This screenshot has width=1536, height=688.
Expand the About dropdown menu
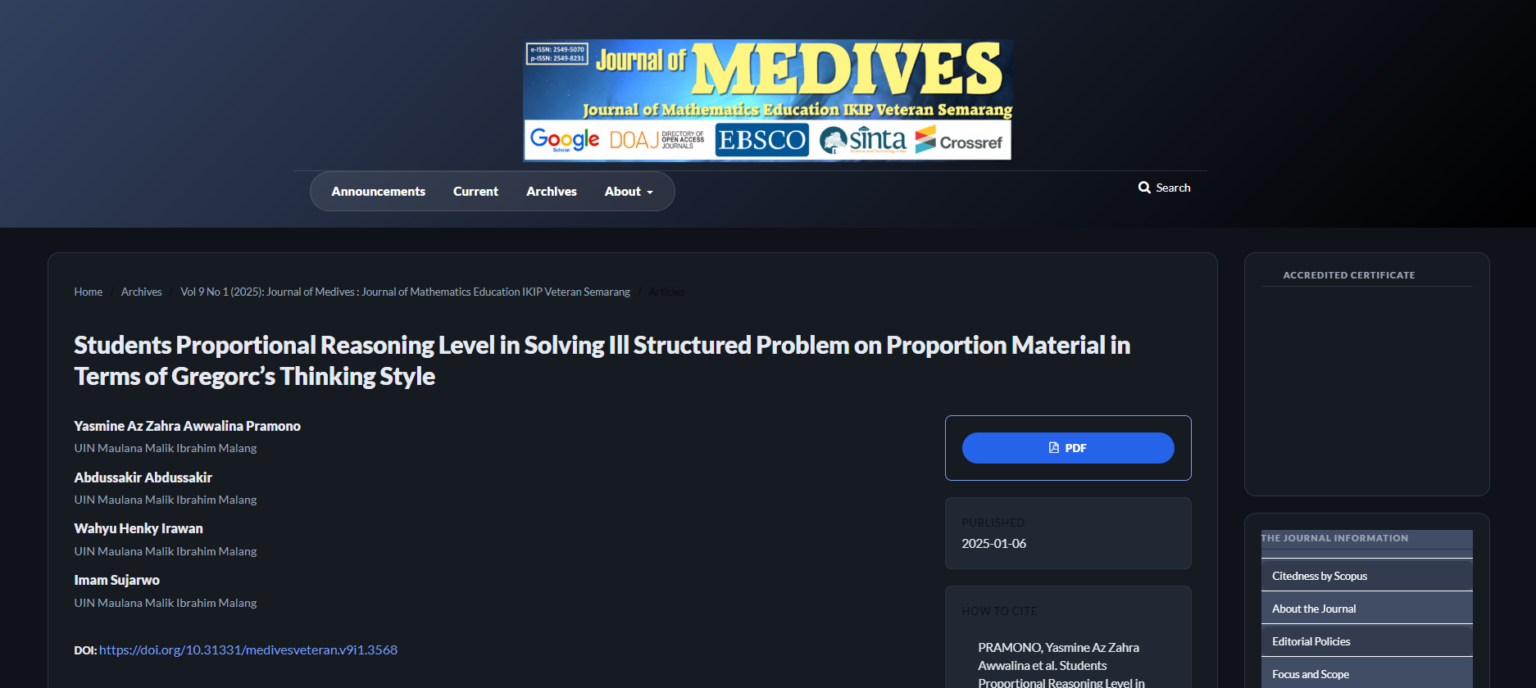tap(628, 191)
